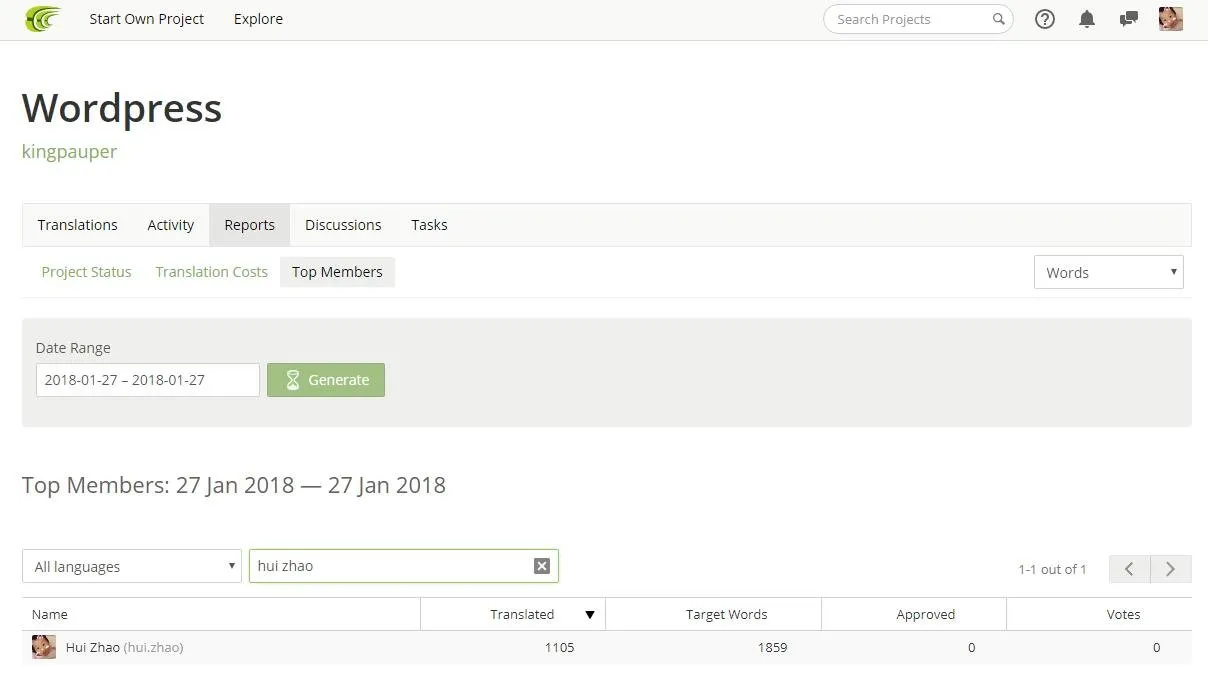
Task: Switch to the Activity tab
Action: tap(171, 225)
